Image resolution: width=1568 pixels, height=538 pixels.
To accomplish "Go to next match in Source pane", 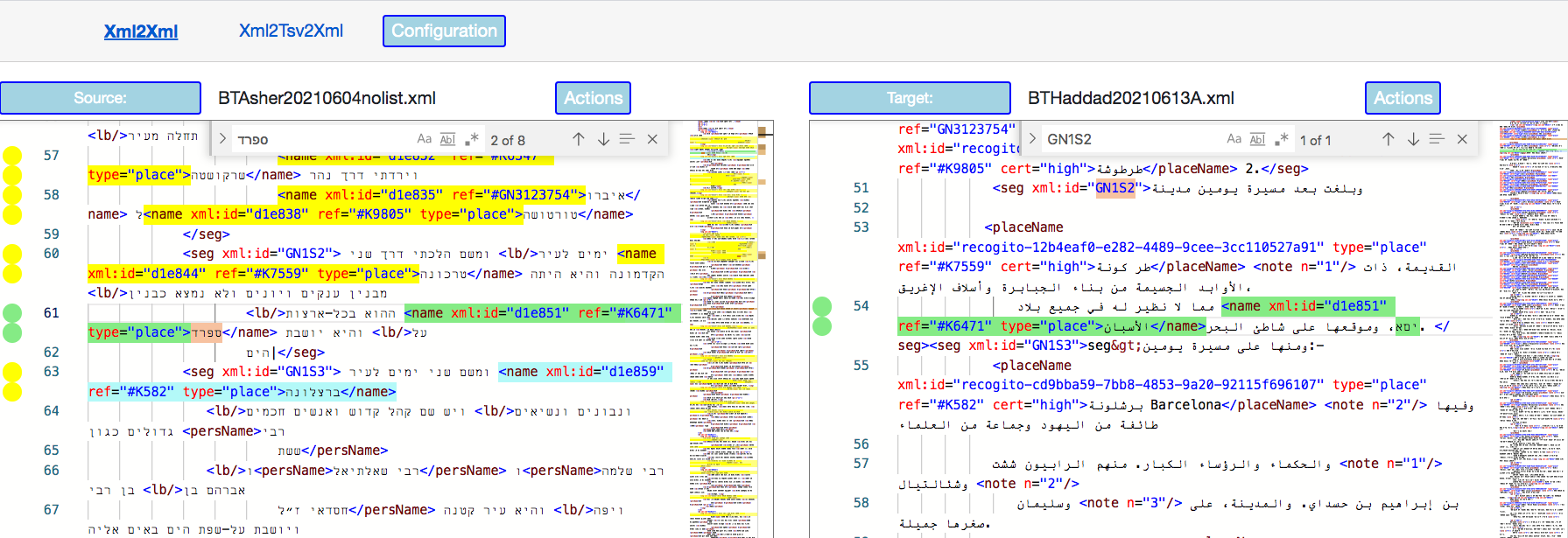I will (x=603, y=139).
